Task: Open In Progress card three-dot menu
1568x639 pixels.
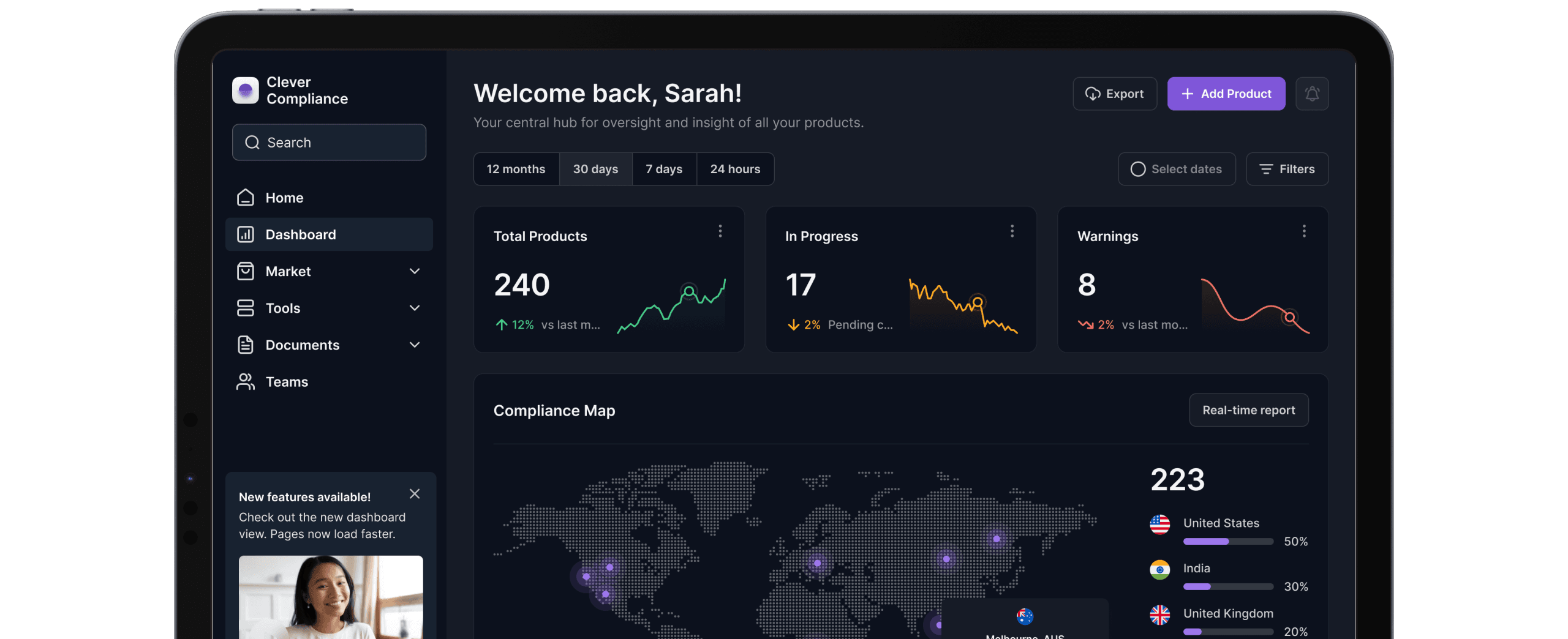Action: 1012,231
